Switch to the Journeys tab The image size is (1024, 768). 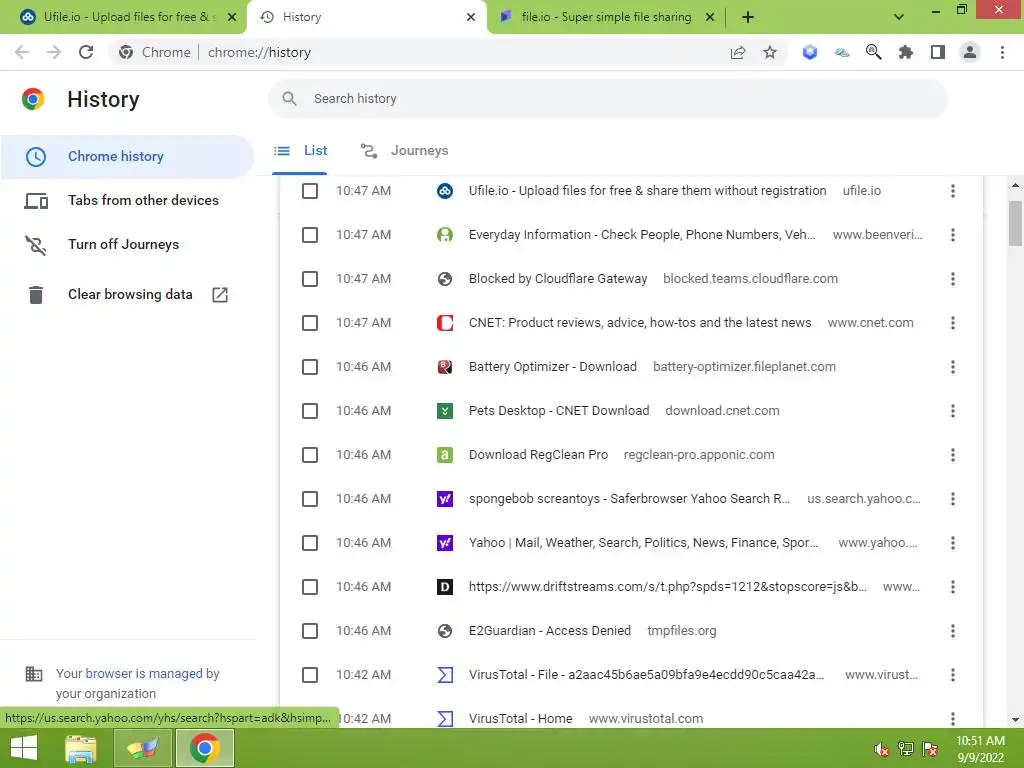point(404,151)
